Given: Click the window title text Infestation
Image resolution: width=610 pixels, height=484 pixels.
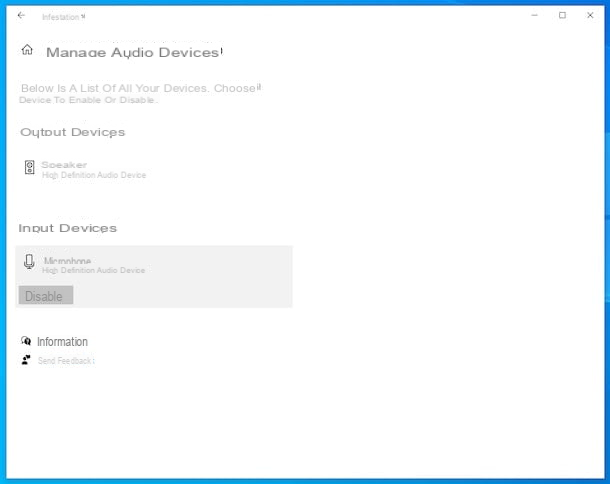Looking at the screenshot, I should (61, 17).
